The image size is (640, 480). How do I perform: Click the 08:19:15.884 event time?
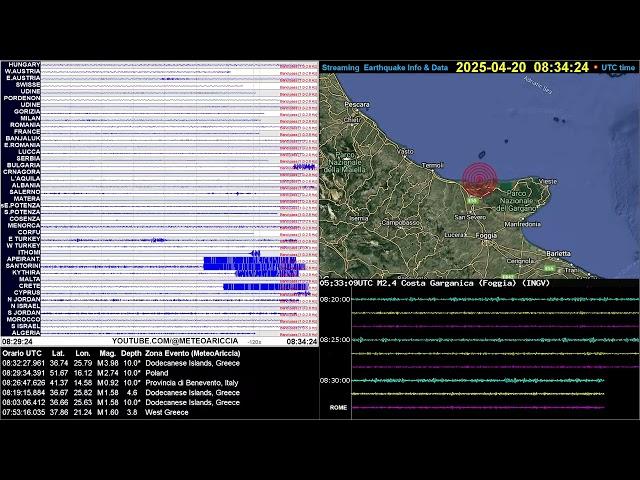(x=24, y=393)
